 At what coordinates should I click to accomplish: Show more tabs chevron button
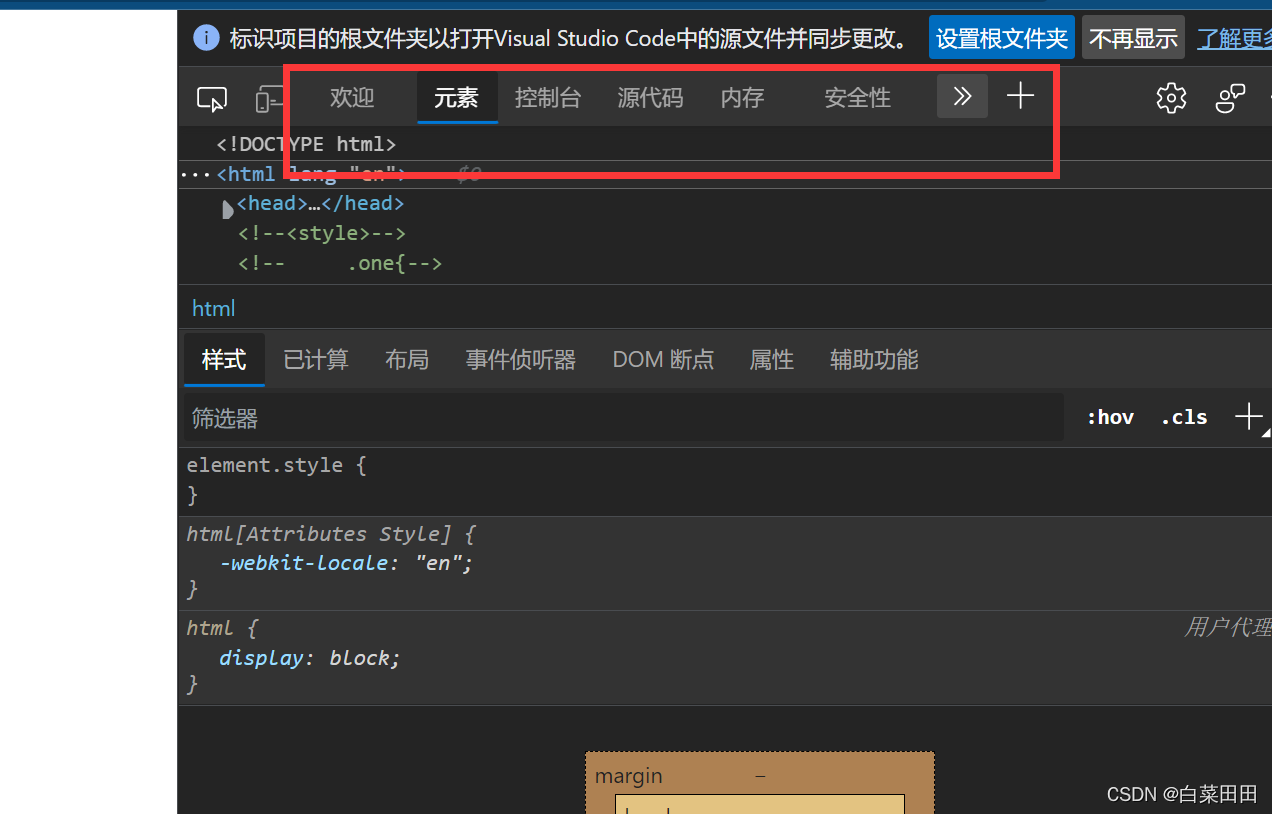(x=962, y=96)
